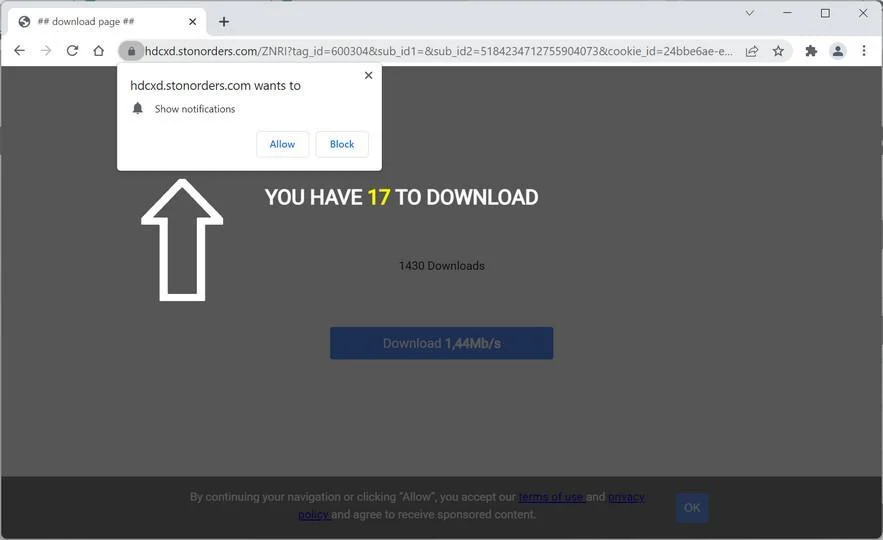
Task: Open the browser home page
Action: 99,51
